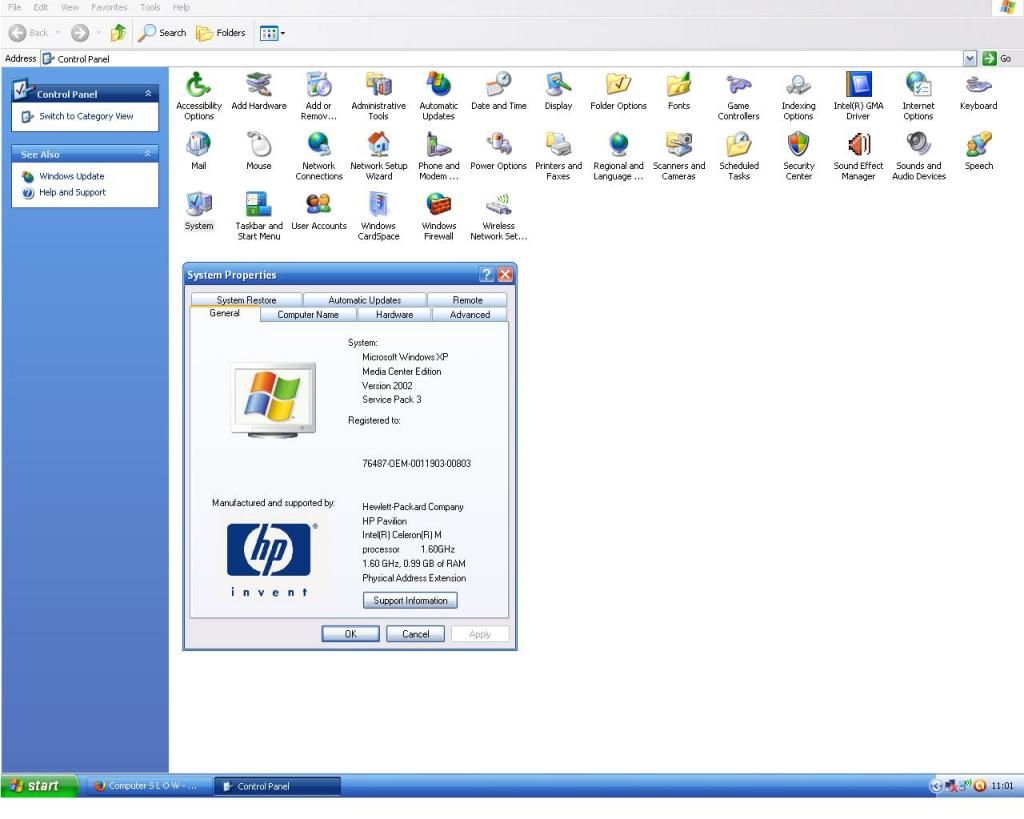Open the Intel(R) GMA Driver icon
Image resolution: width=1024 pixels, height=819 pixels.
pos(858,85)
